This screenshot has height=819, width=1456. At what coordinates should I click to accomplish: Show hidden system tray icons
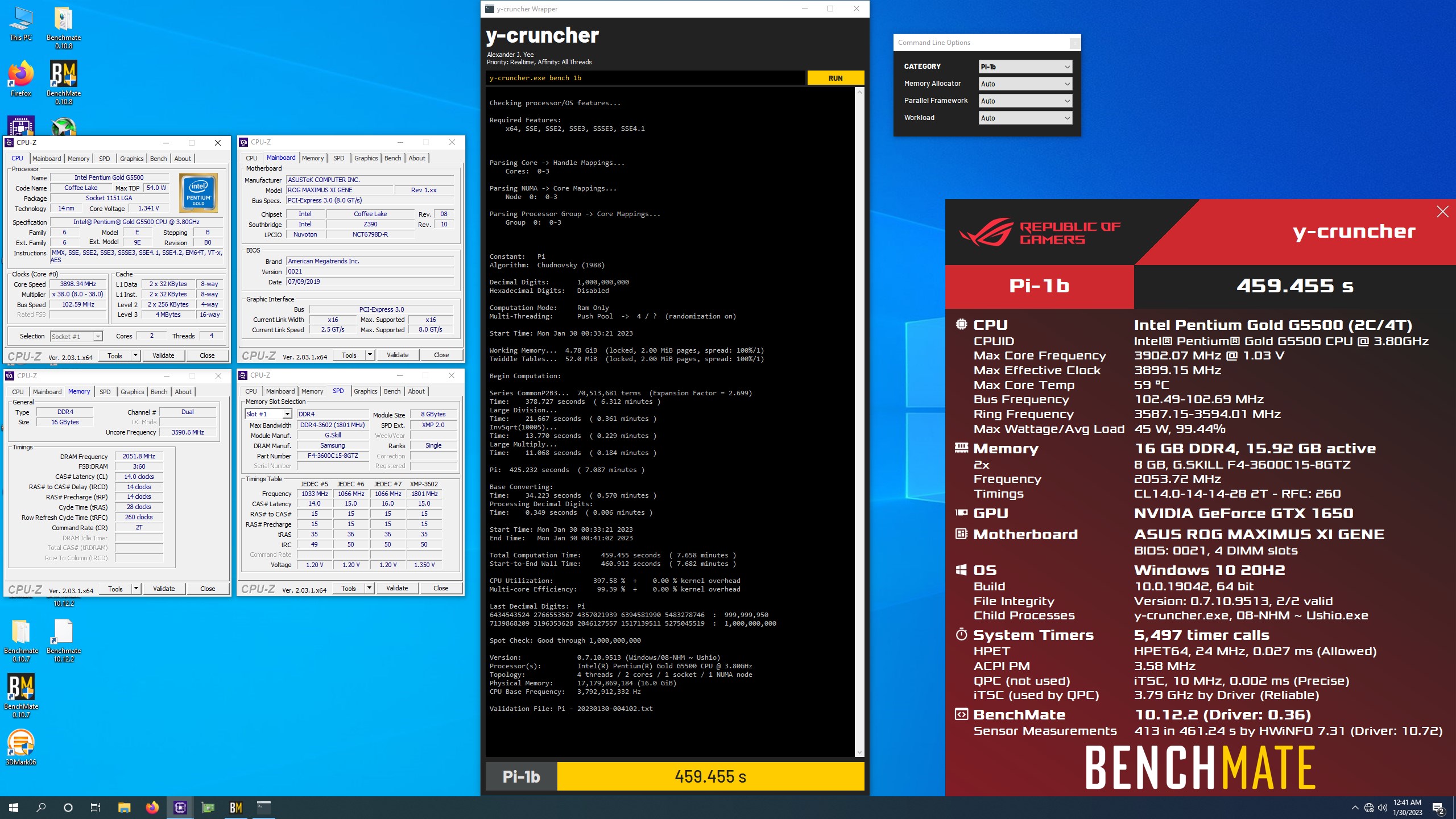click(x=1355, y=808)
